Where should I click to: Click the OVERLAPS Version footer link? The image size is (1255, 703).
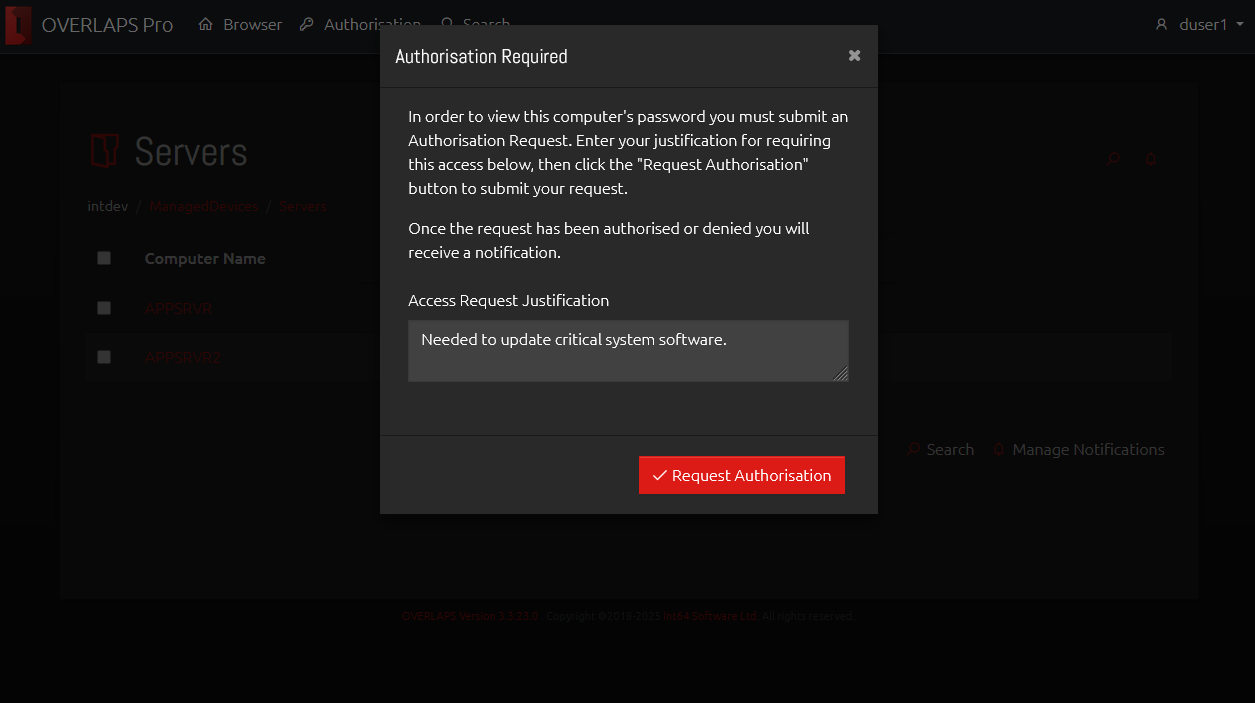click(470, 616)
